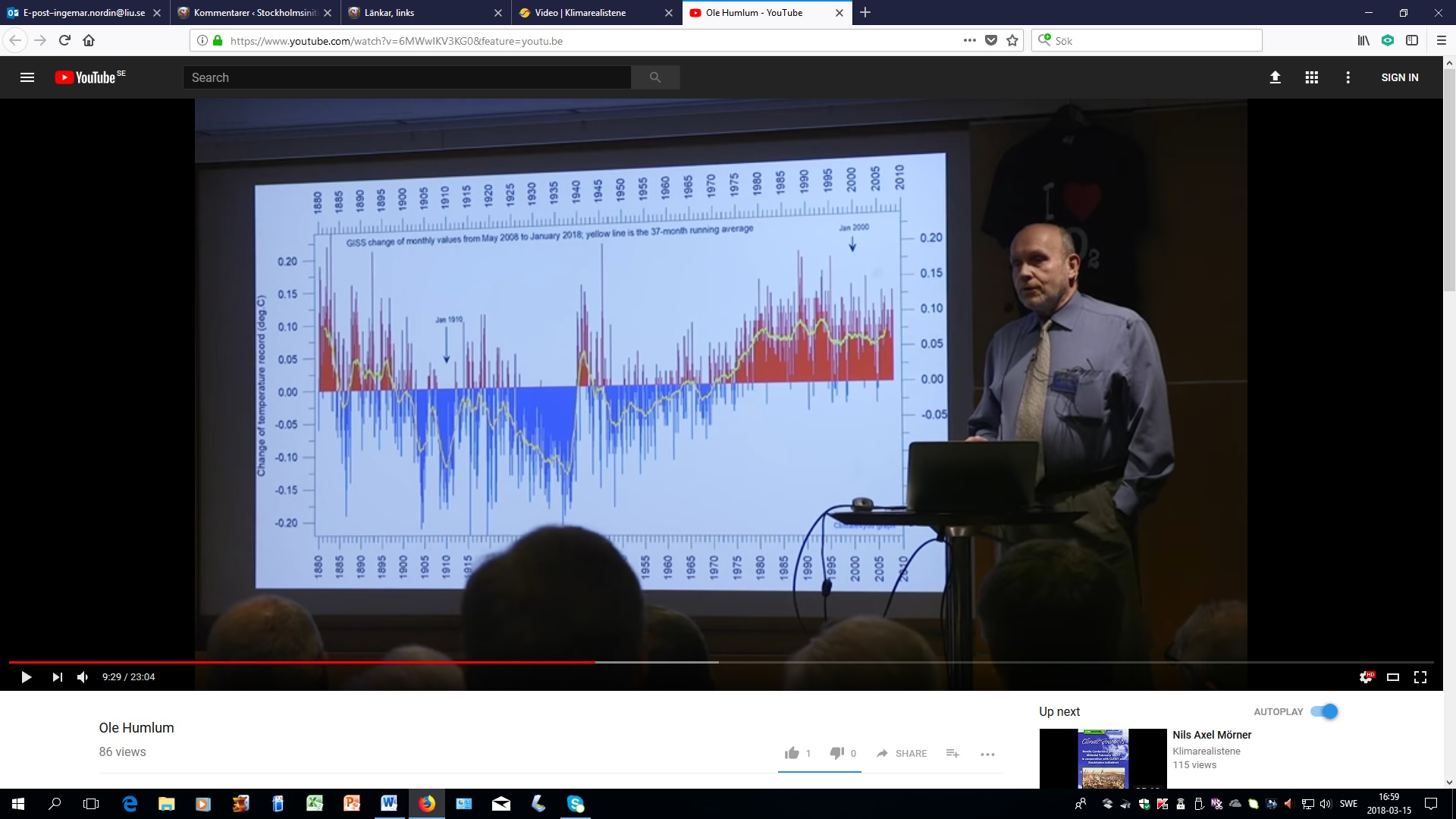Seek on the red video progress bar
This screenshot has height=819, width=1456.
pos(302,662)
